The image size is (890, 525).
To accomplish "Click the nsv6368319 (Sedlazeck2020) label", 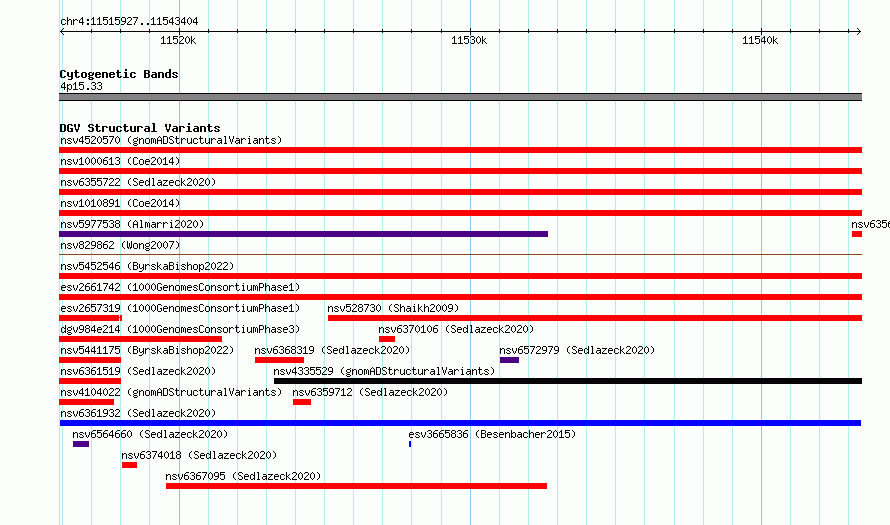I will tap(332, 350).
